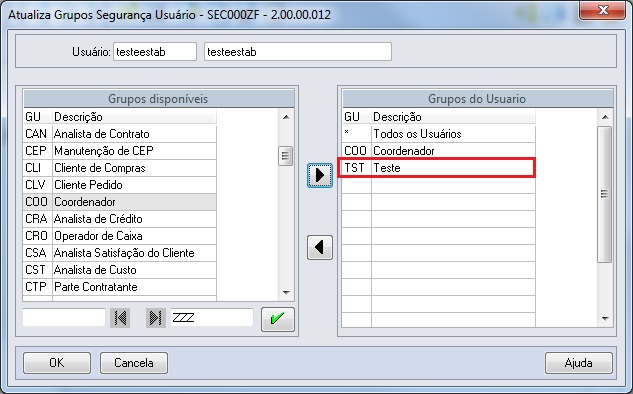The image size is (633, 394).
Task: Close the Atualiza Grupos window
Action: (603, 10)
